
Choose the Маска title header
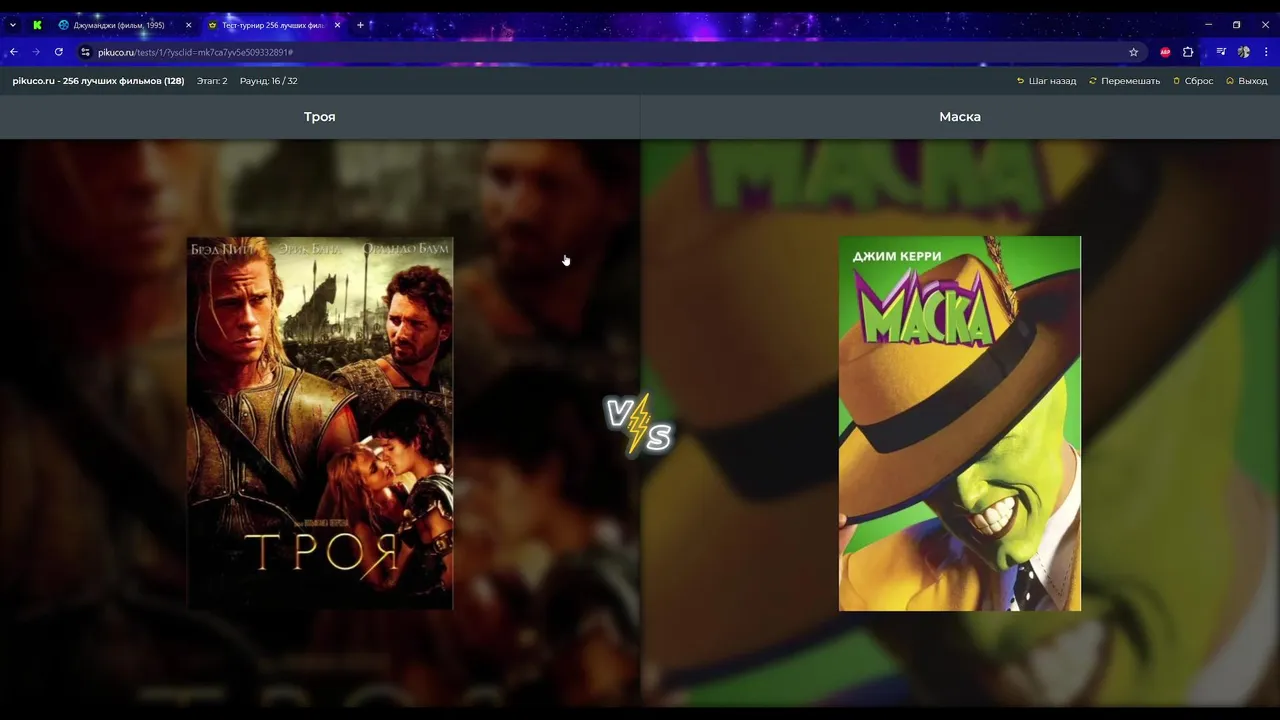tap(960, 117)
